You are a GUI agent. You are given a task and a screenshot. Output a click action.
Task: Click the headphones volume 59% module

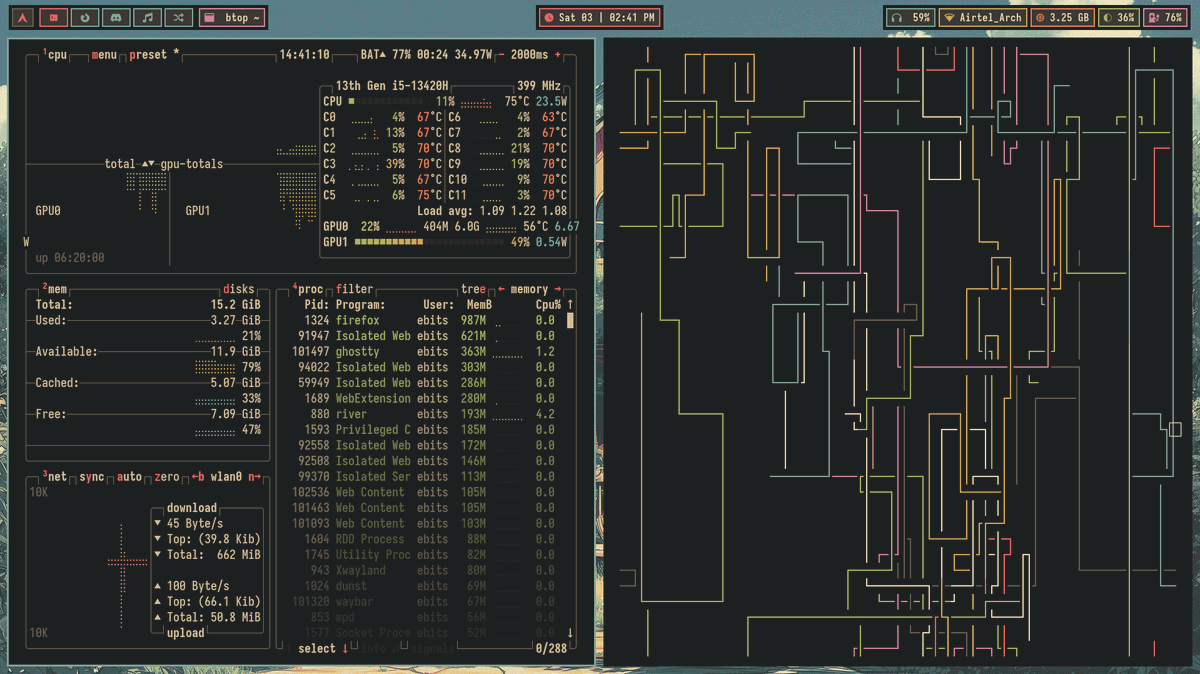[x=910, y=17]
